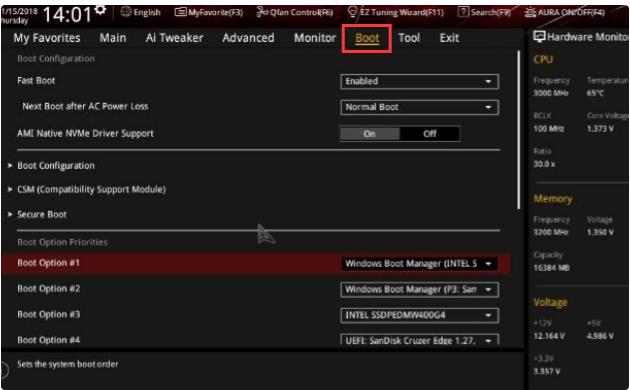Image resolution: width=630 pixels, height=390 pixels.
Task: Open the Ai Tweaker tab
Action: click(174, 38)
